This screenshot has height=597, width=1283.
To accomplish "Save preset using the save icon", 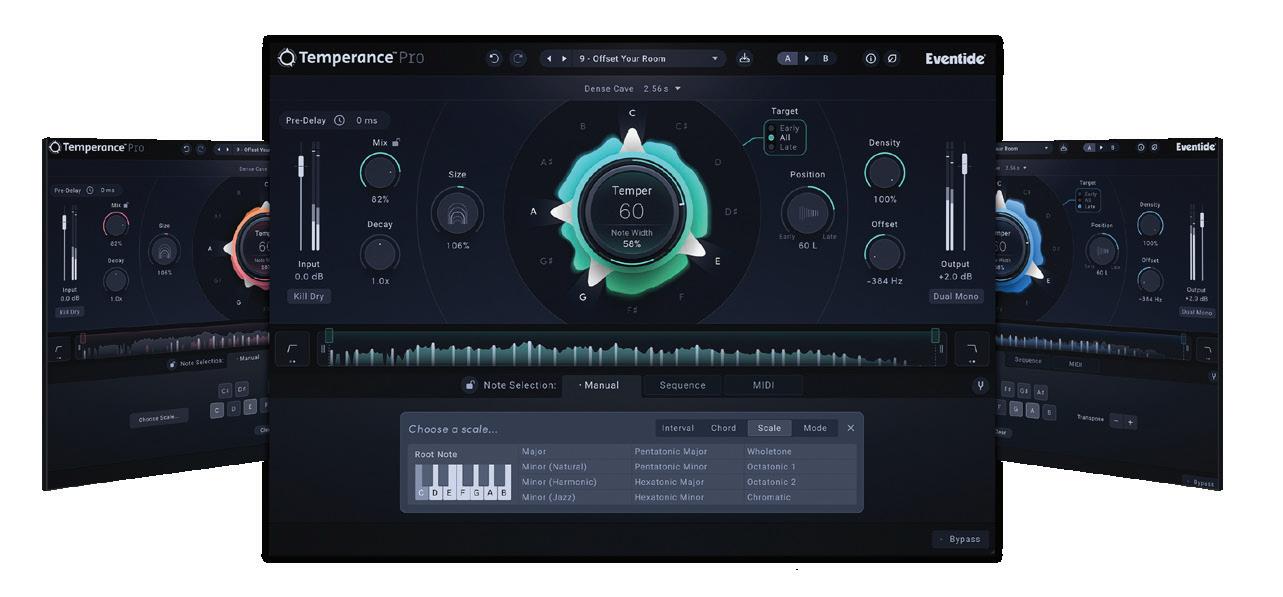I will (x=744, y=59).
